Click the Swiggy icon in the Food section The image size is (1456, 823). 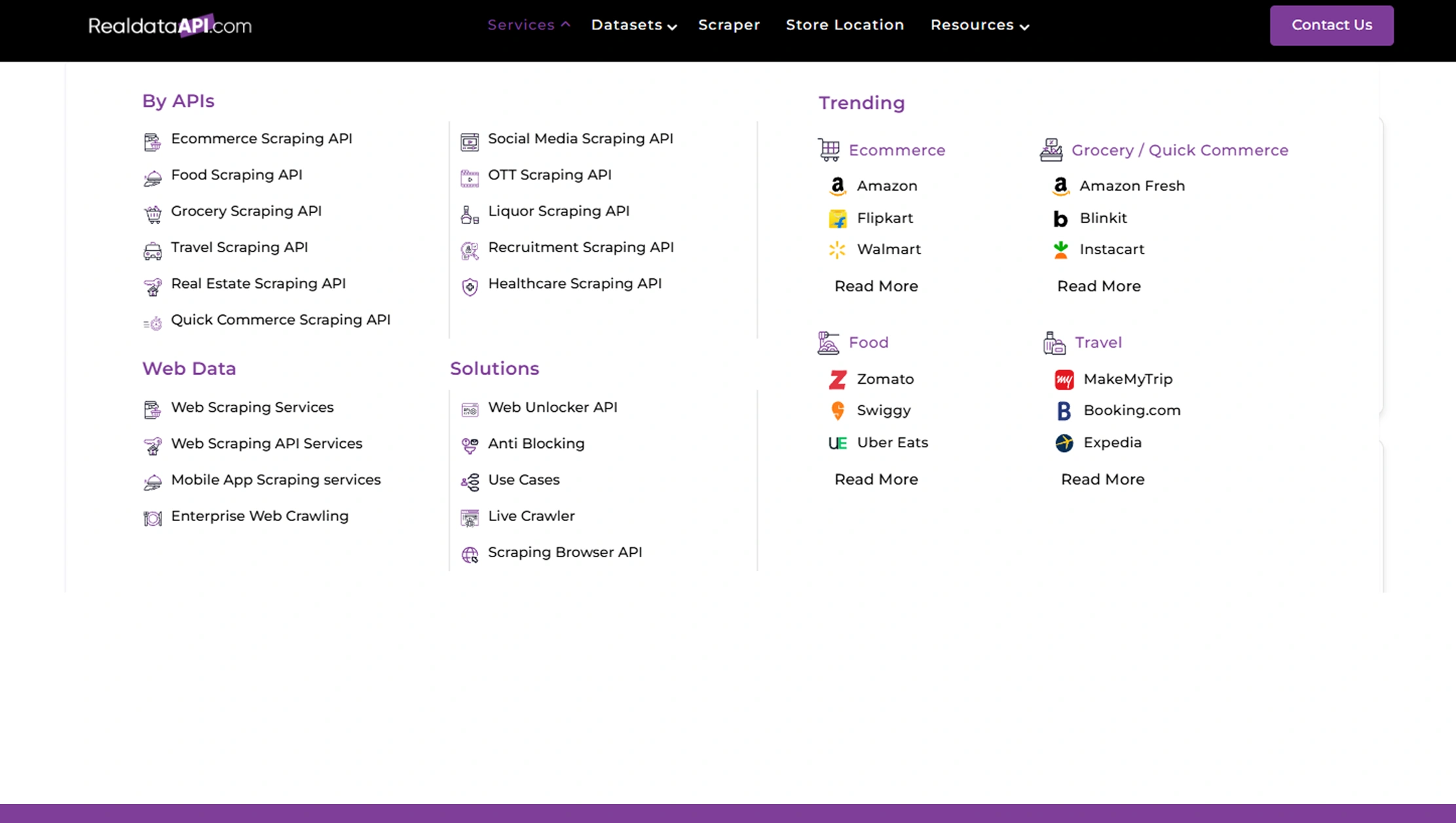(837, 411)
